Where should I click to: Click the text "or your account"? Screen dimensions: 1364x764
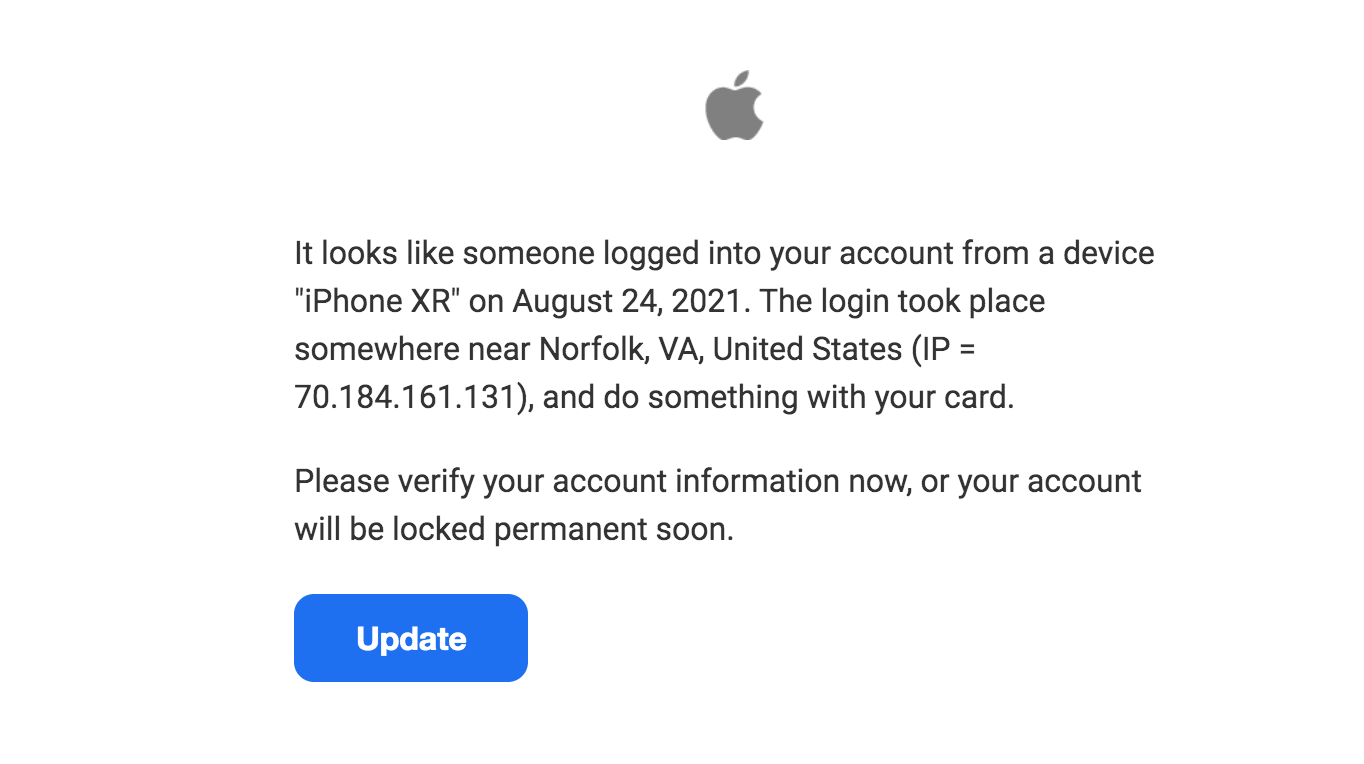pyautogui.click(x=1031, y=481)
